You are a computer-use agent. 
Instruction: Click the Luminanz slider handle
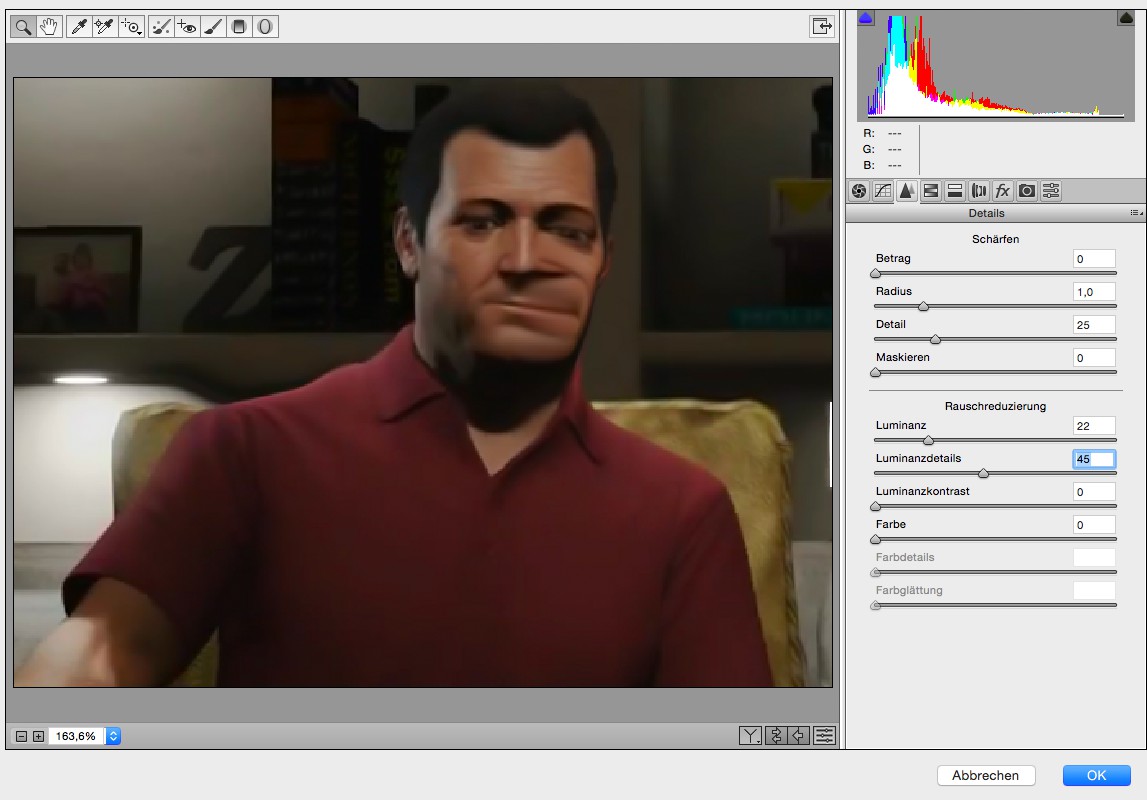coord(928,440)
